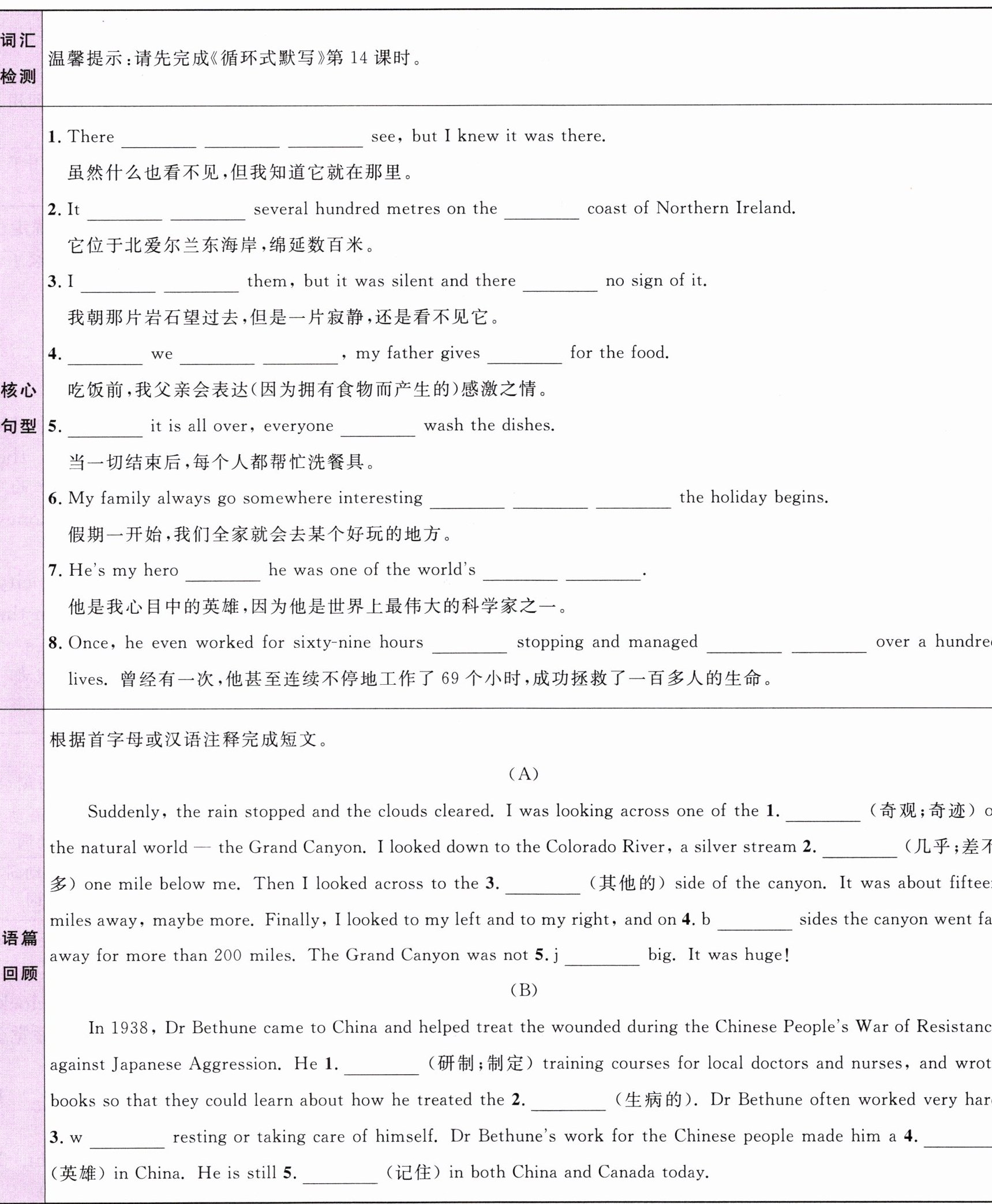
Task: Click the blank before the hint (奇观;奇迹)
Action: click(822, 813)
